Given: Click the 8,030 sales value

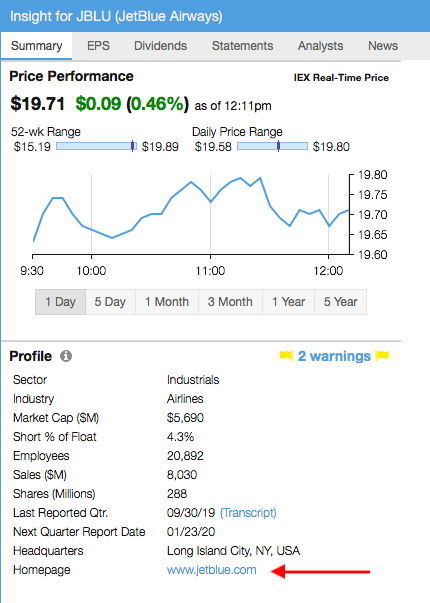Looking at the screenshot, I should [x=182, y=475].
